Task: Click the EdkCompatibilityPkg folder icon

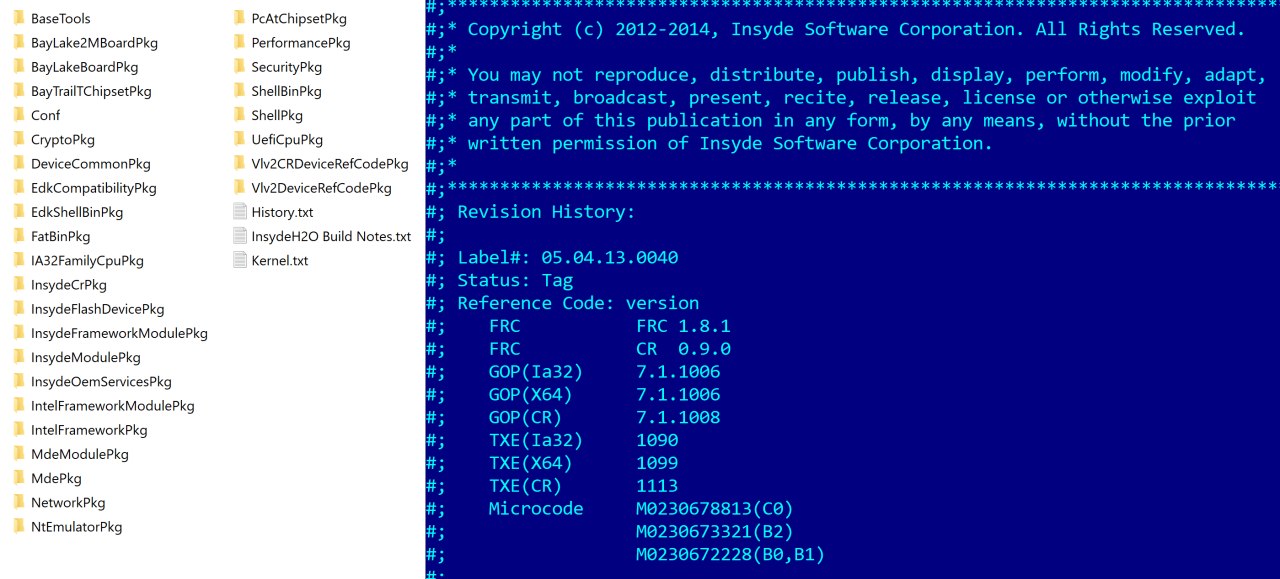Action: pos(18,187)
